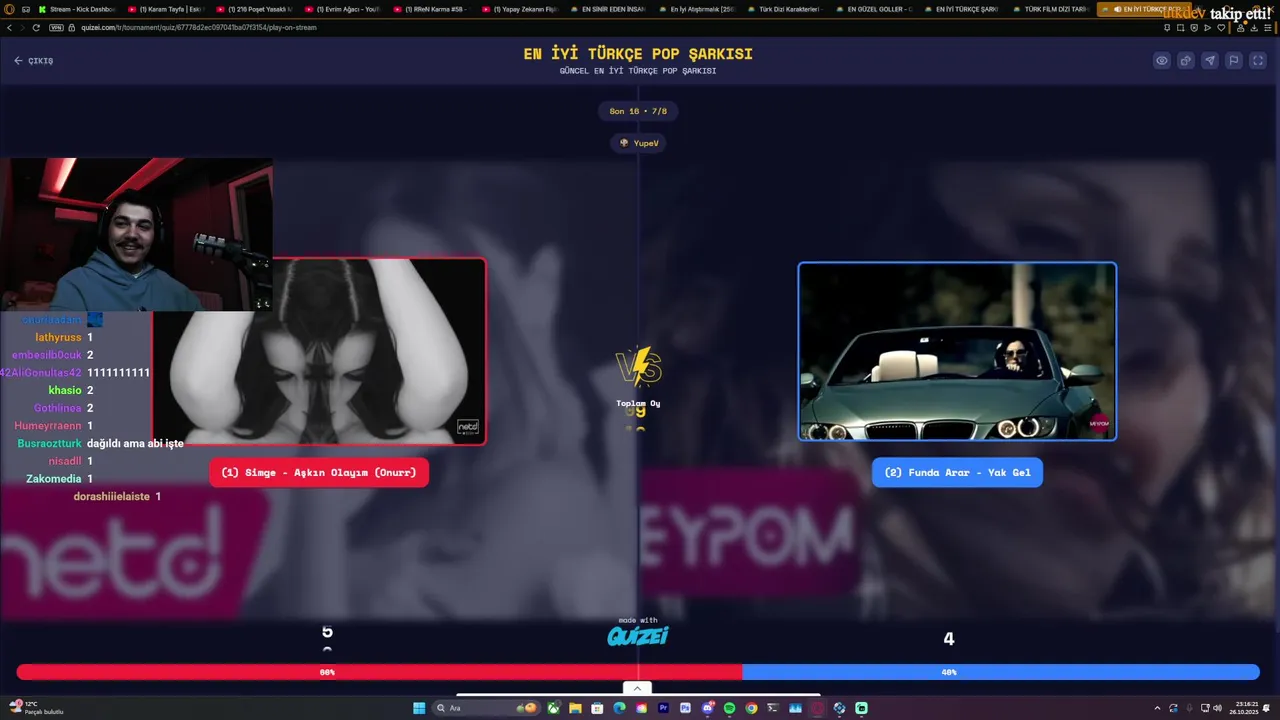
Task: Open the browser easy setup menu icon
Action: 1268,28
